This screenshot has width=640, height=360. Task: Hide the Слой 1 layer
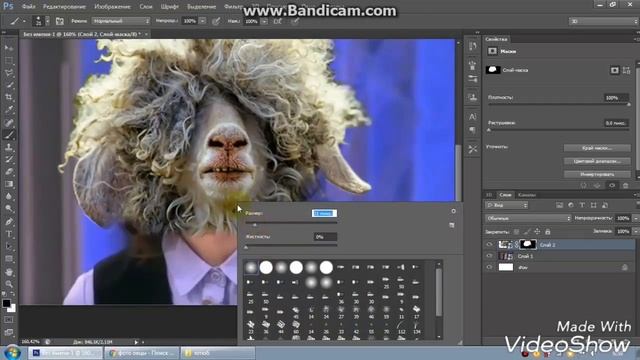[489, 256]
